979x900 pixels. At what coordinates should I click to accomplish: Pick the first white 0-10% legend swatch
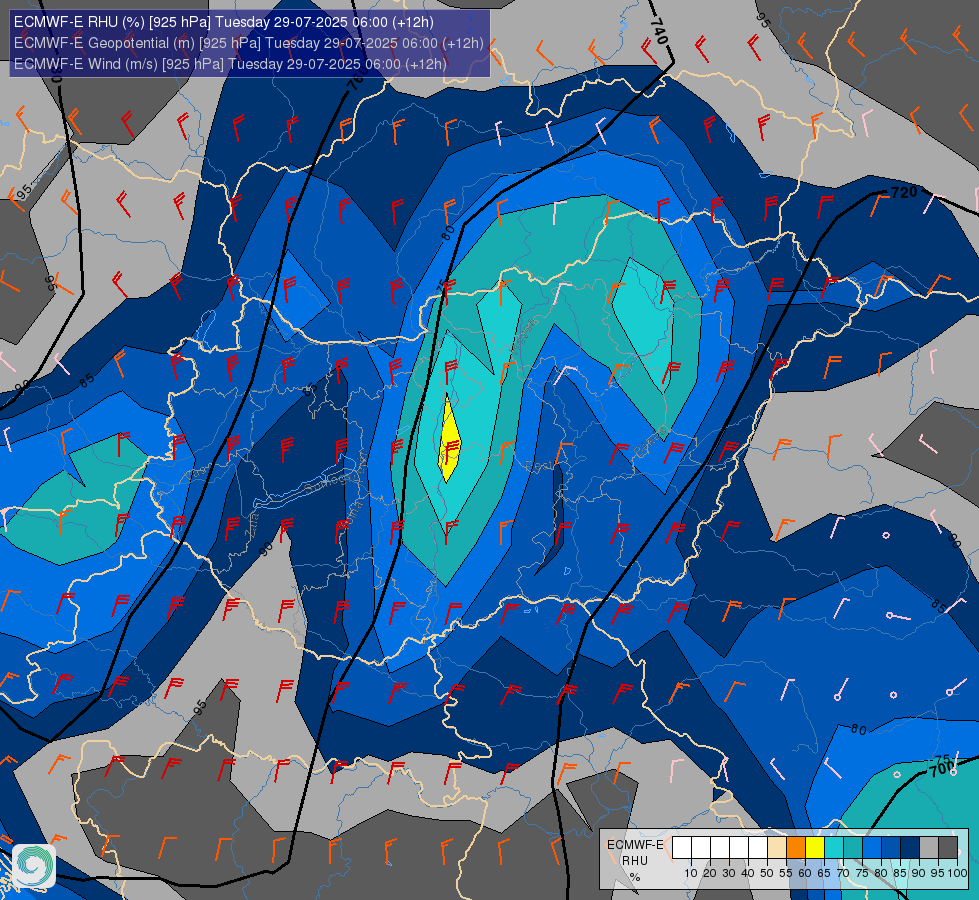(682, 848)
